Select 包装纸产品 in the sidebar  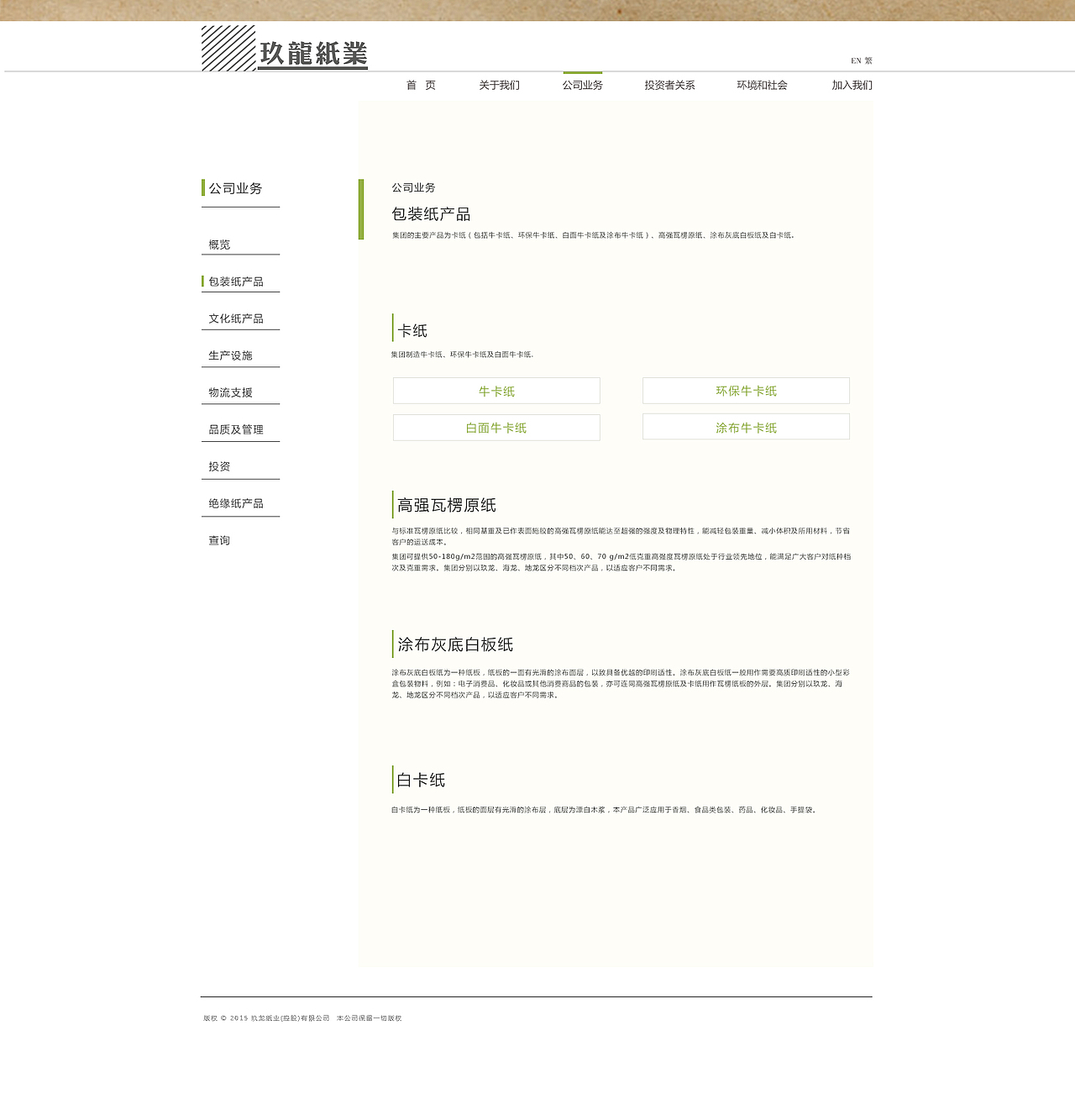coord(236,281)
